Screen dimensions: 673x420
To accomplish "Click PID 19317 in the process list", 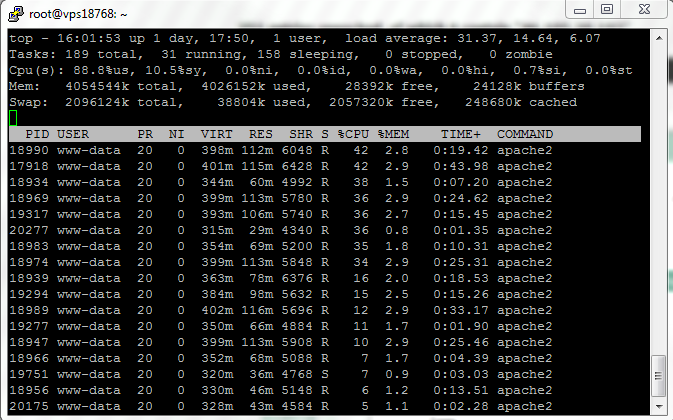I will click(29, 215).
